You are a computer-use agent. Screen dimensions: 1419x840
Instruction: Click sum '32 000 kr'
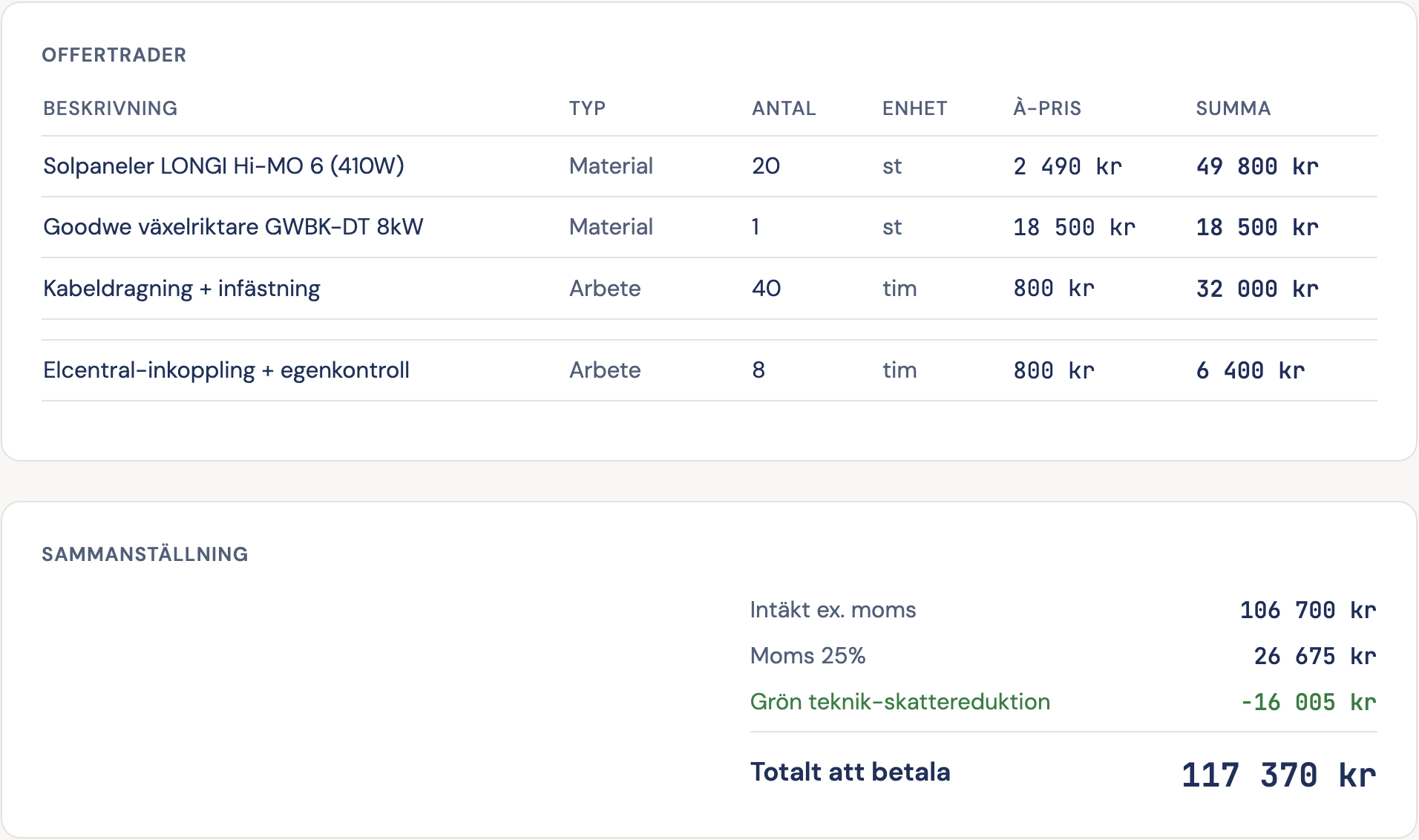1257,288
